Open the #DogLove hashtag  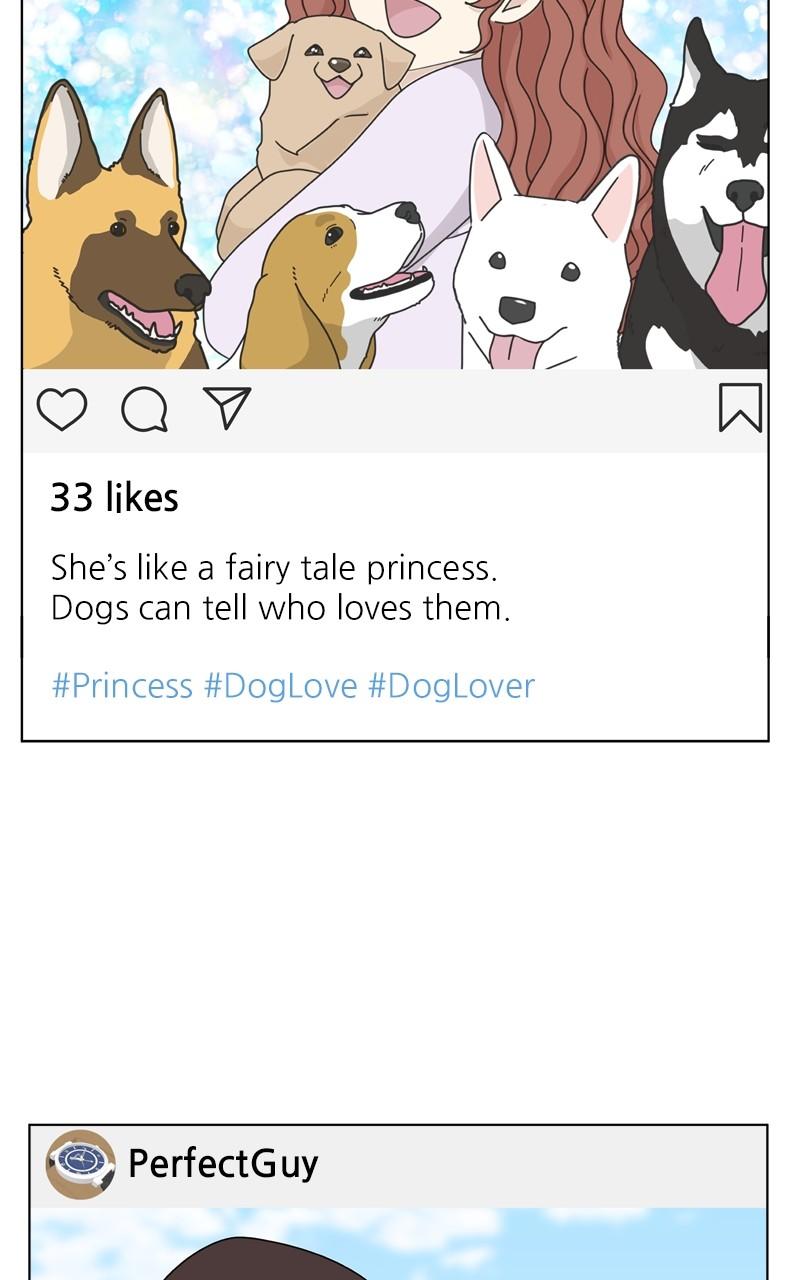pyautogui.click(x=280, y=686)
